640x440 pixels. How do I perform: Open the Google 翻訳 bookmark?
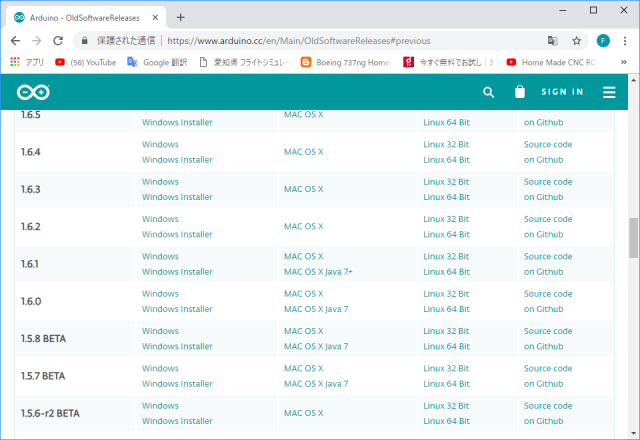point(157,62)
